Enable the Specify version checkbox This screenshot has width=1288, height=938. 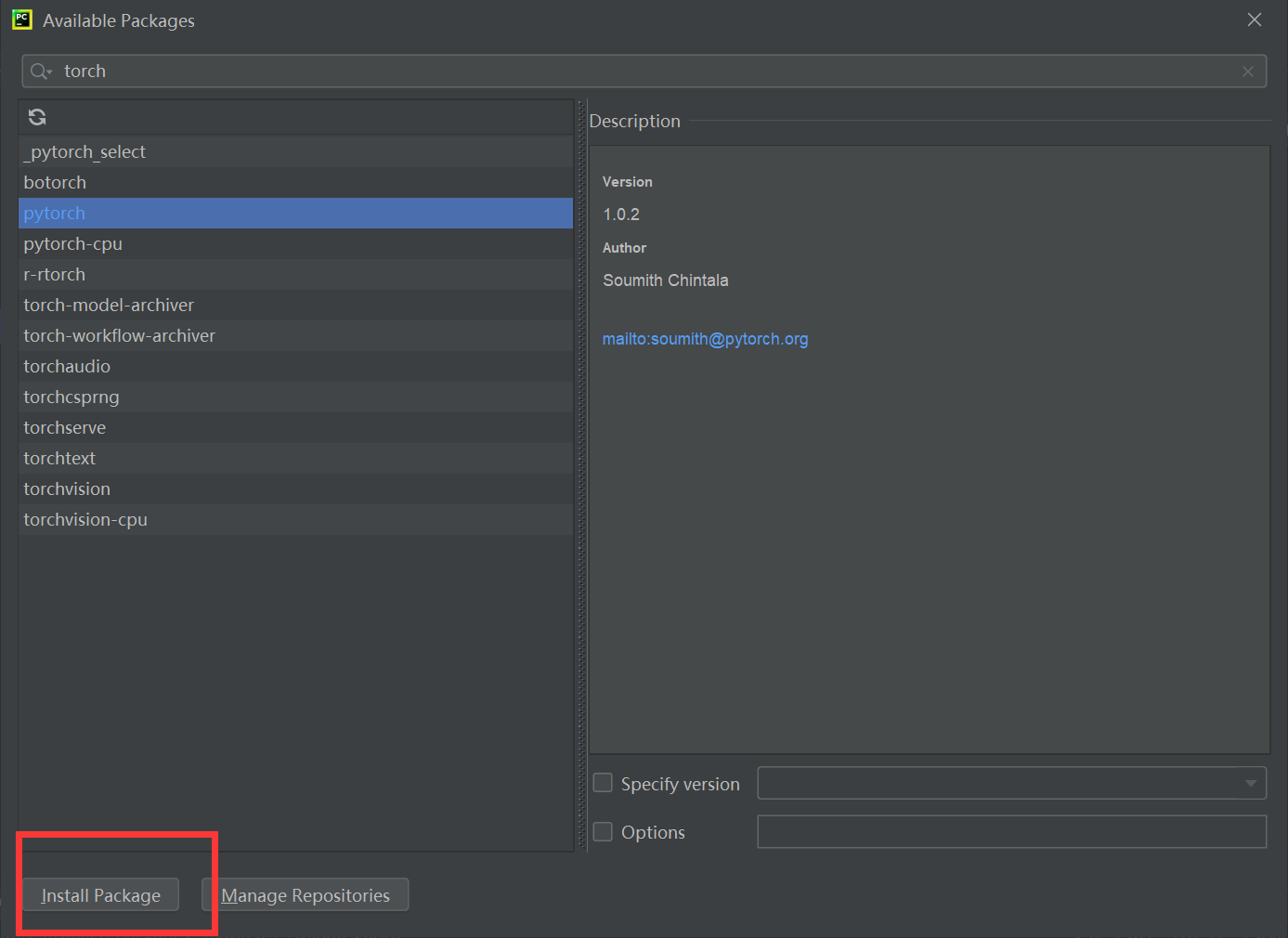pos(603,783)
